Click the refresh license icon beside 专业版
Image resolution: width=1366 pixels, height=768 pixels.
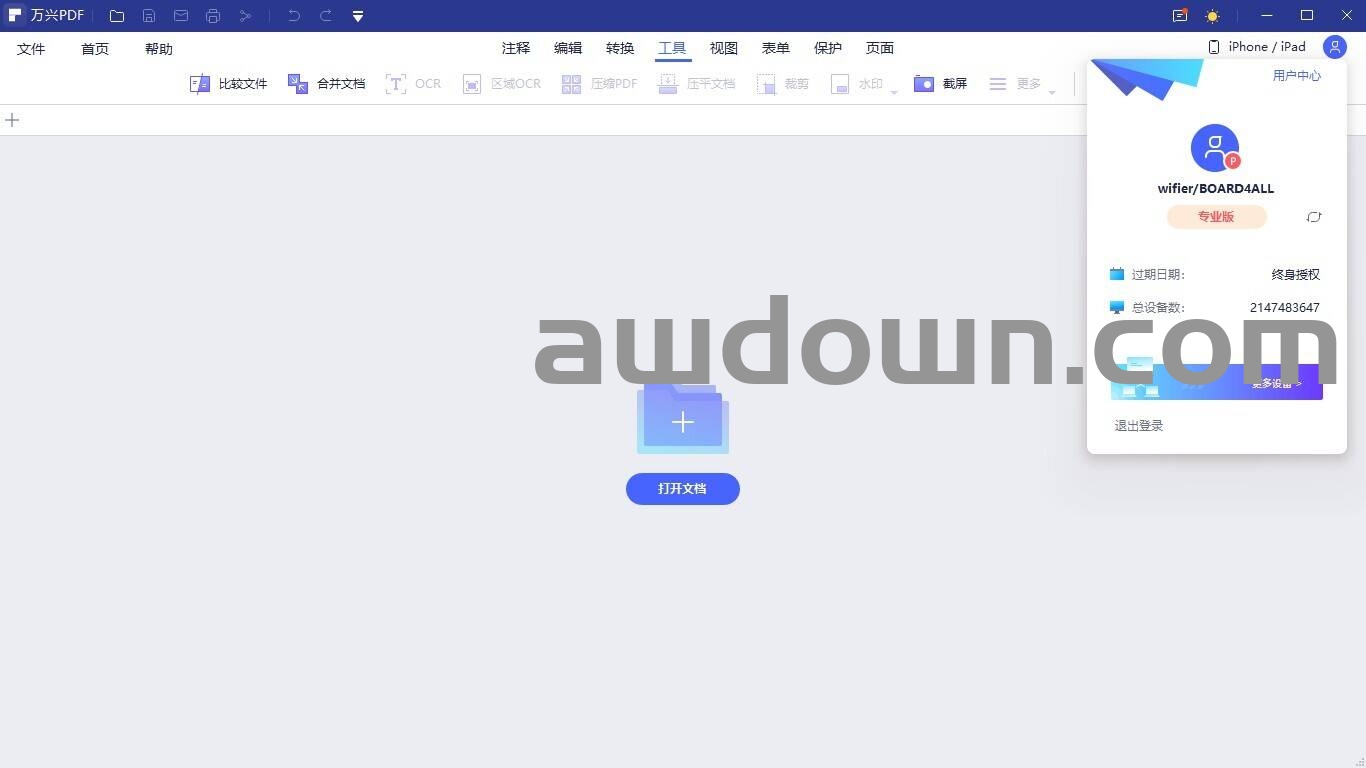[1314, 217]
